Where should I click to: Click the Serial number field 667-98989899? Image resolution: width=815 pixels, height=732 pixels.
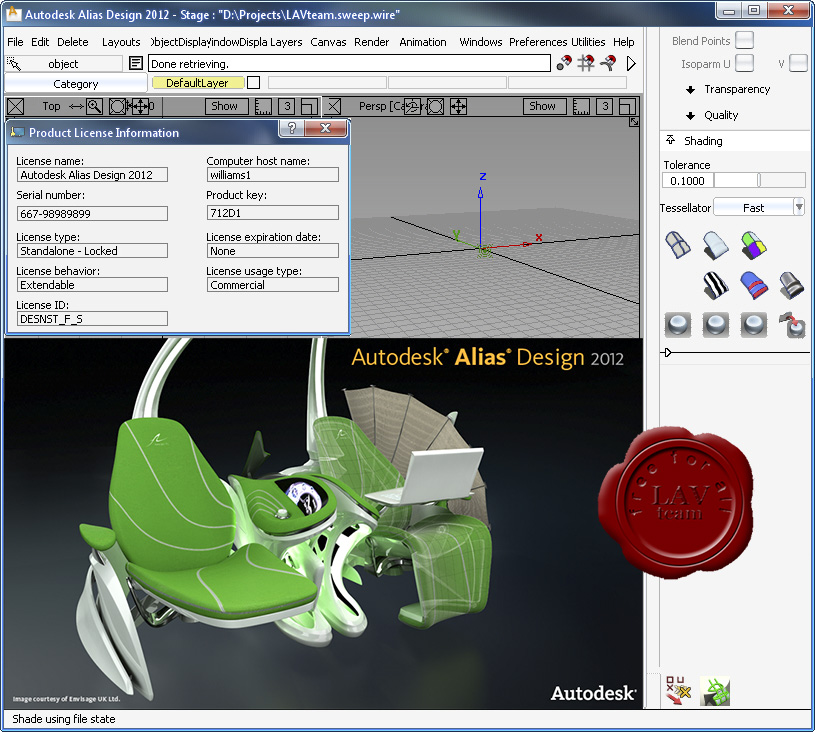pyautogui.click(x=92, y=214)
